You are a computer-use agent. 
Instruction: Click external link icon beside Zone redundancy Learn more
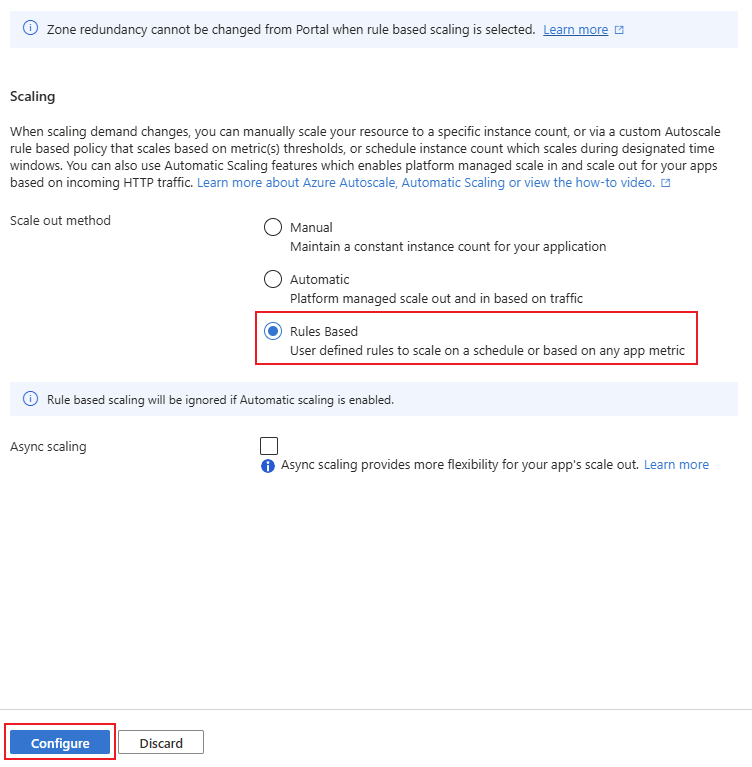619,30
